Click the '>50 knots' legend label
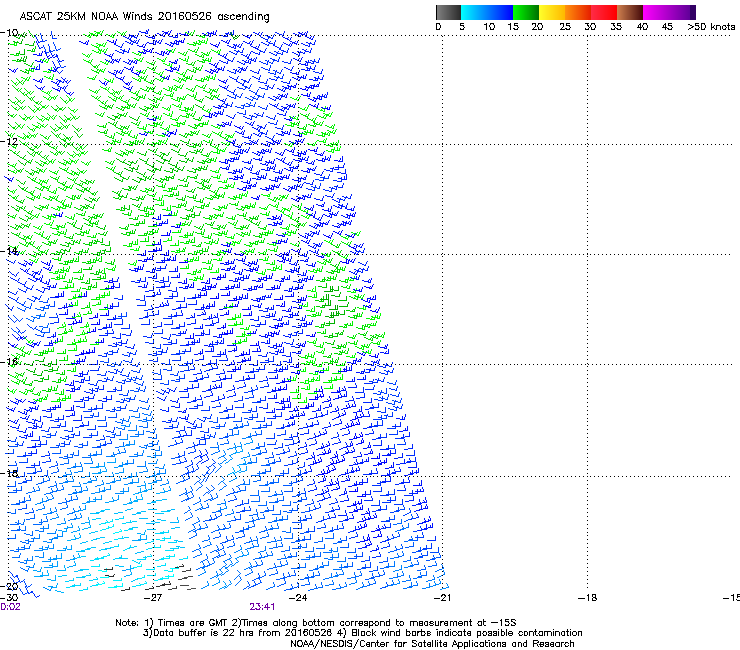The width and height of the screenshot is (740, 650). tap(711, 27)
